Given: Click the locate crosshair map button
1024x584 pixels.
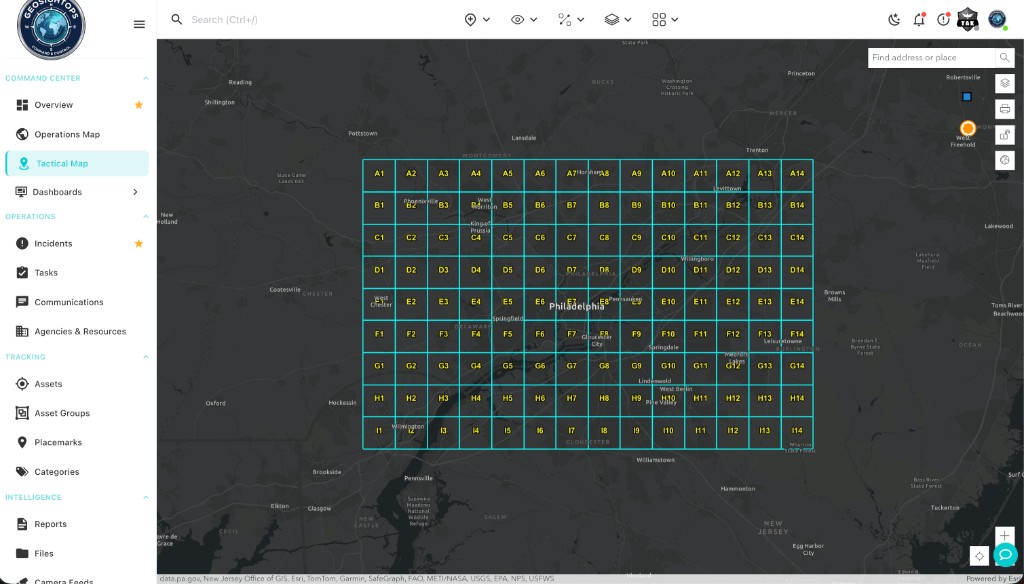Looking at the screenshot, I should tap(979, 556).
